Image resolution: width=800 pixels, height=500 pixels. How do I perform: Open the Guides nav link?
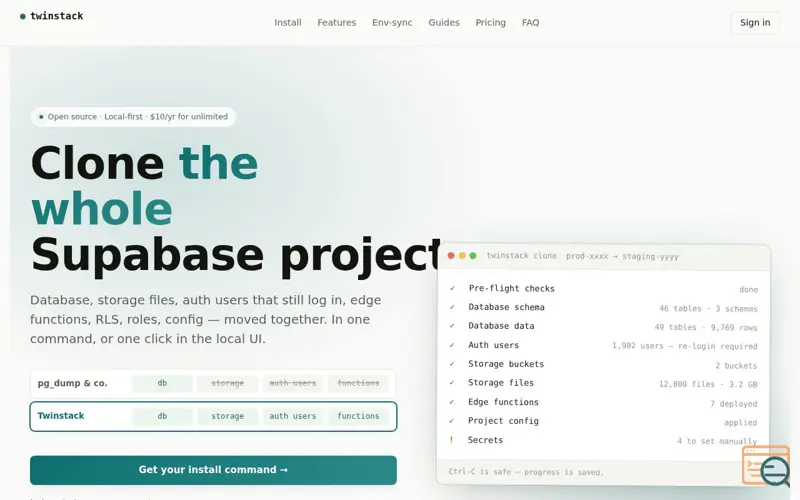(444, 22)
